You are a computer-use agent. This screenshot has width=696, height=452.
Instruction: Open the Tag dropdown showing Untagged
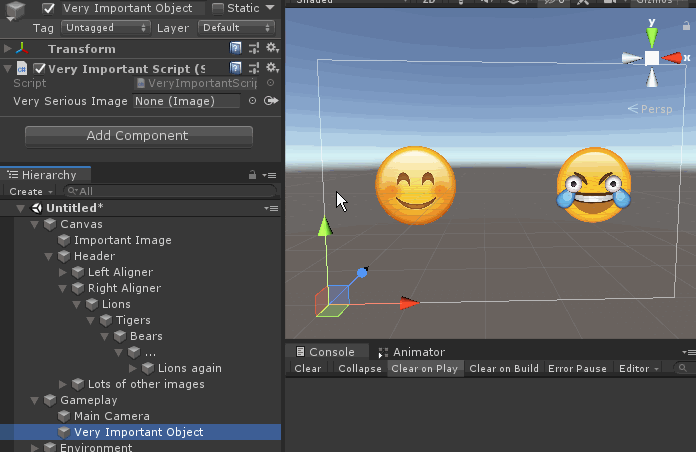[105, 28]
